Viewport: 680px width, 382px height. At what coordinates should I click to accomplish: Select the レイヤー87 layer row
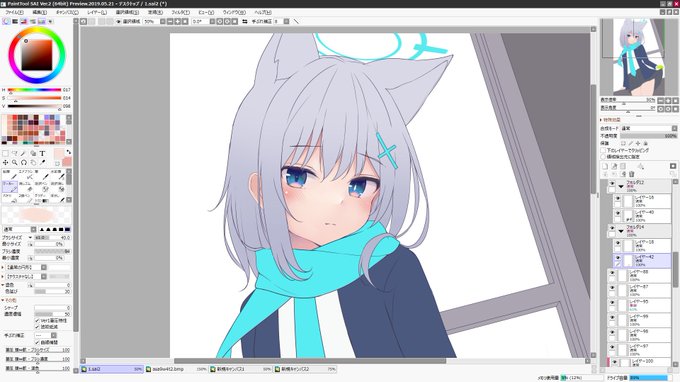(x=639, y=290)
